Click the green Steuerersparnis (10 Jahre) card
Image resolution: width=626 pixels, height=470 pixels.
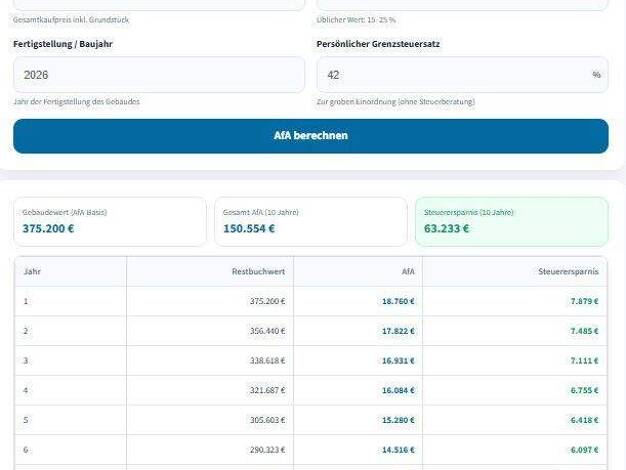pyautogui.click(x=511, y=221)
